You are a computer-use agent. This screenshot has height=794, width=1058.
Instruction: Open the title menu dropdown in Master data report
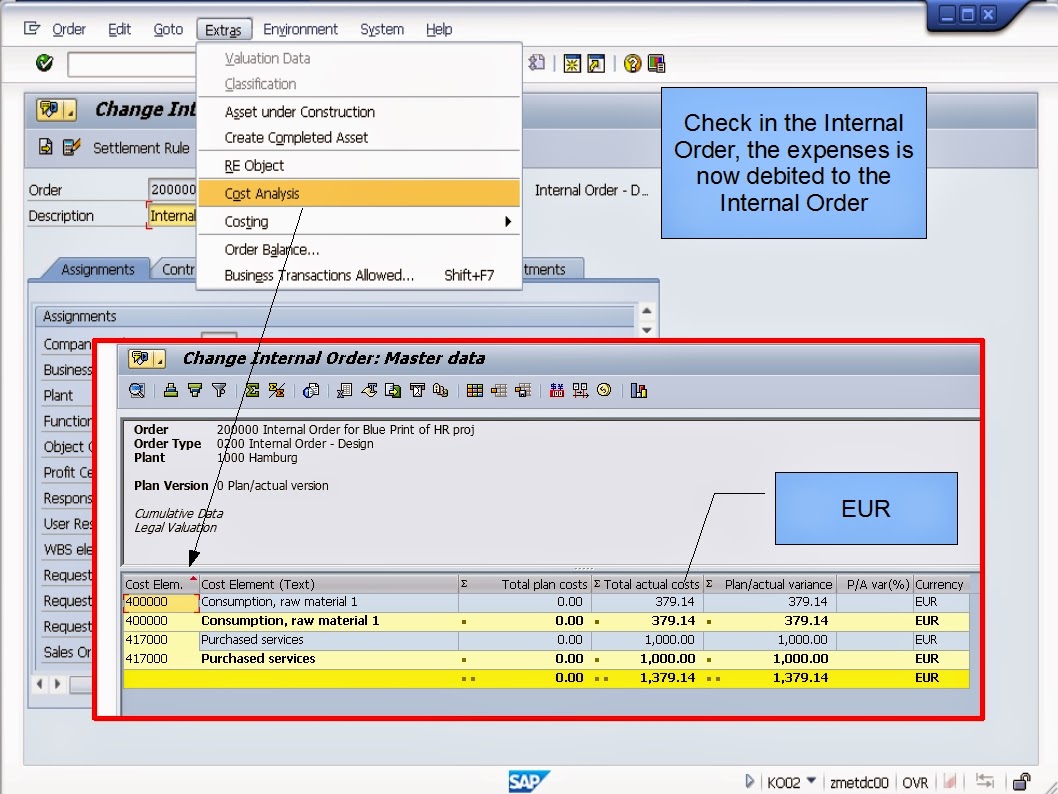(159, 359)
